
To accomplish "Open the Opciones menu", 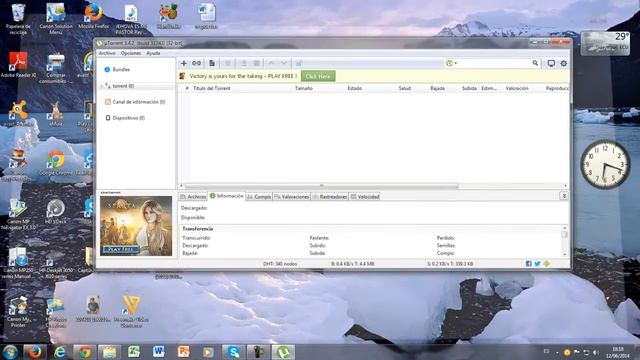I will point(131,53).
